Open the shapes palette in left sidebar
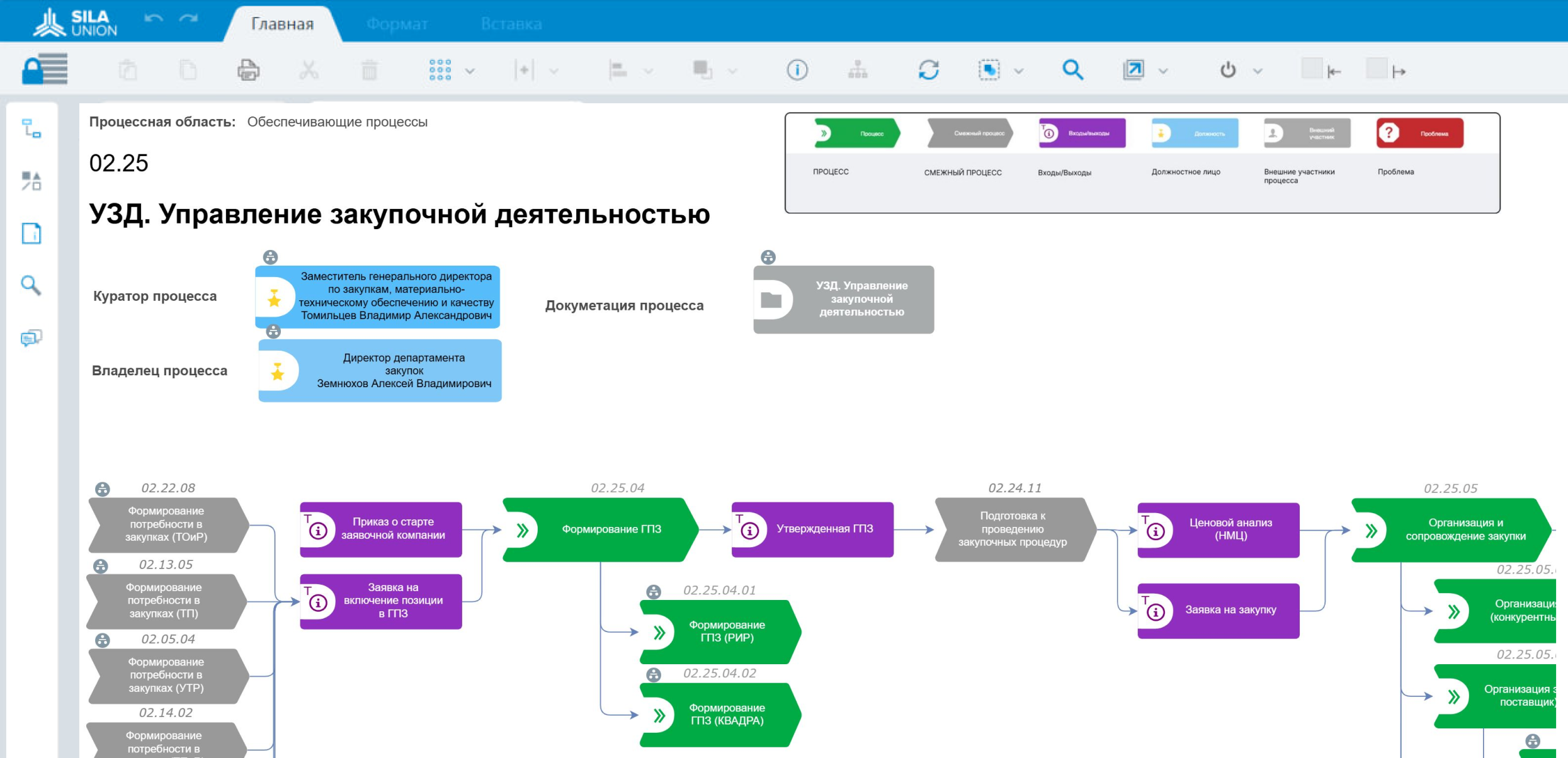The image size is (1568, 758). (31, 181)
